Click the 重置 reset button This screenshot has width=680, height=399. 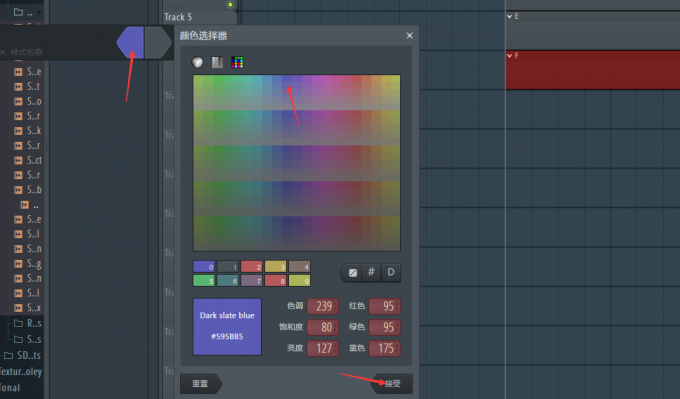(201, 383)
